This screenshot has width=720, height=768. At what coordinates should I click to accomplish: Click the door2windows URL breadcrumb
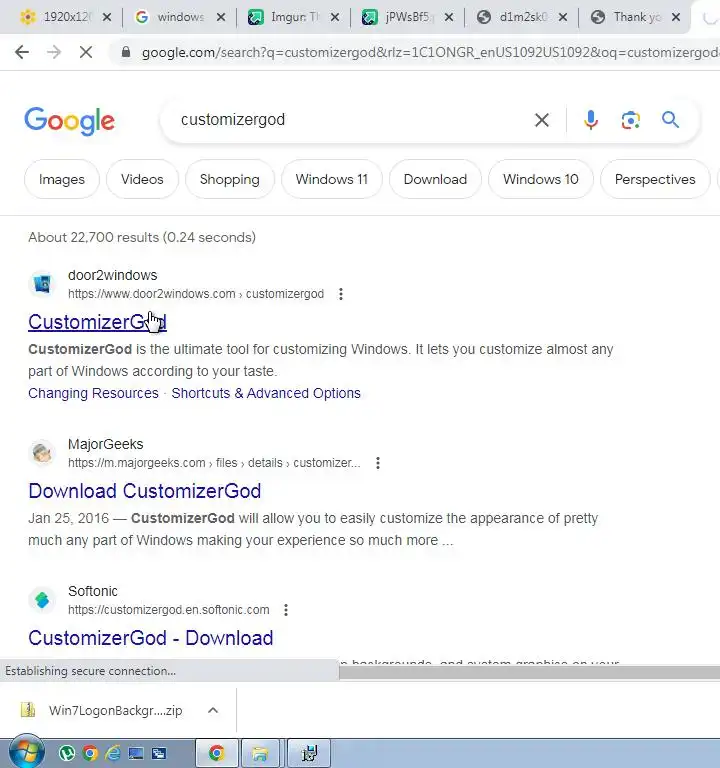point(196,294)
